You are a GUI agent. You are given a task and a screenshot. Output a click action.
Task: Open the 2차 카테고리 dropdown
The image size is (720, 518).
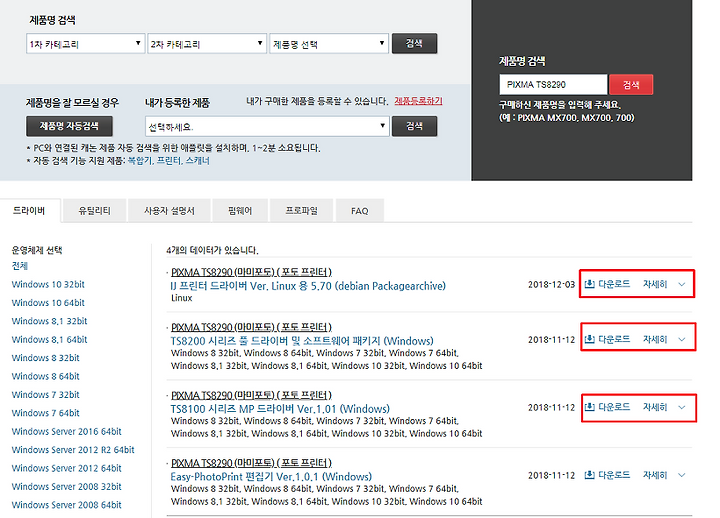tap(207, 44)
